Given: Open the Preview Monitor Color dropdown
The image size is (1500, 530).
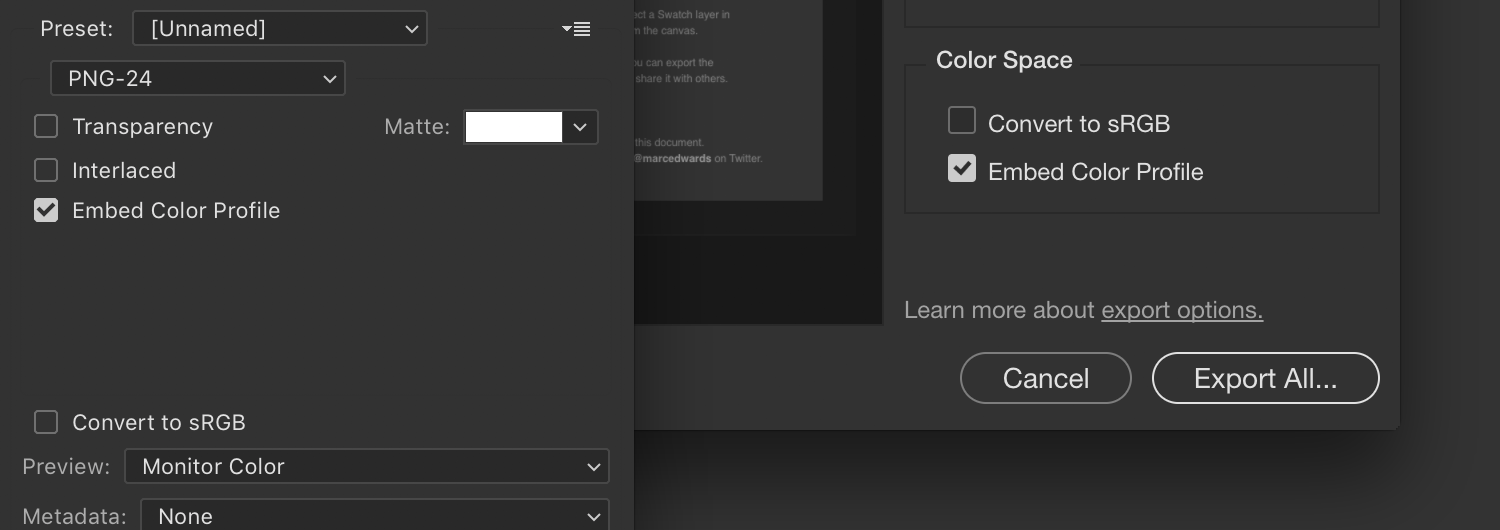Looking at the screenshot, I should [367, 466].
